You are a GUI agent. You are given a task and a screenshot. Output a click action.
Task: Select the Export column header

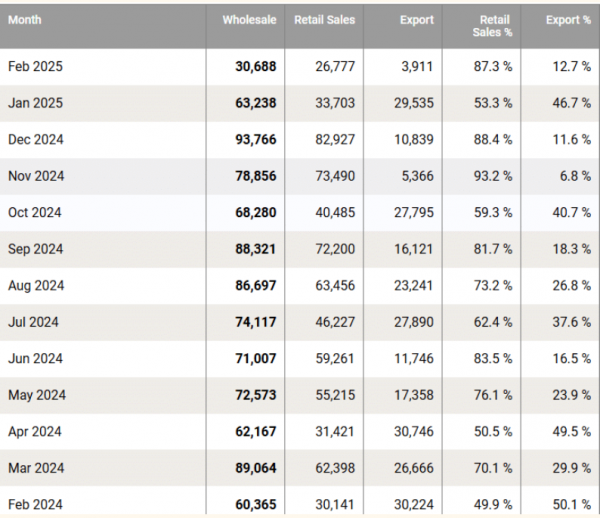(417, 19)
